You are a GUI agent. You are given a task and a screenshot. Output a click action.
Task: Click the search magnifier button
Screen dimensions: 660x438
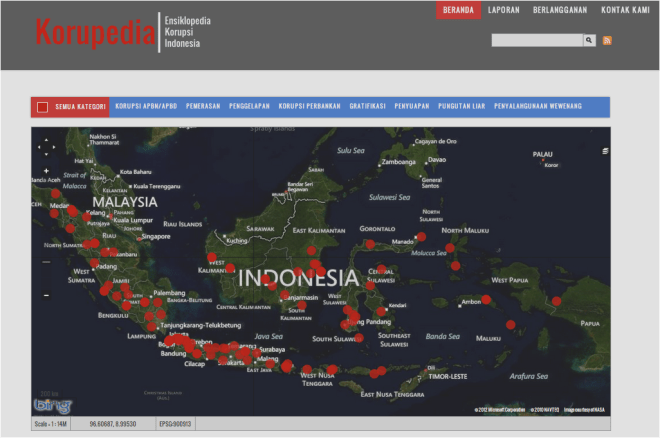(590, 41)
